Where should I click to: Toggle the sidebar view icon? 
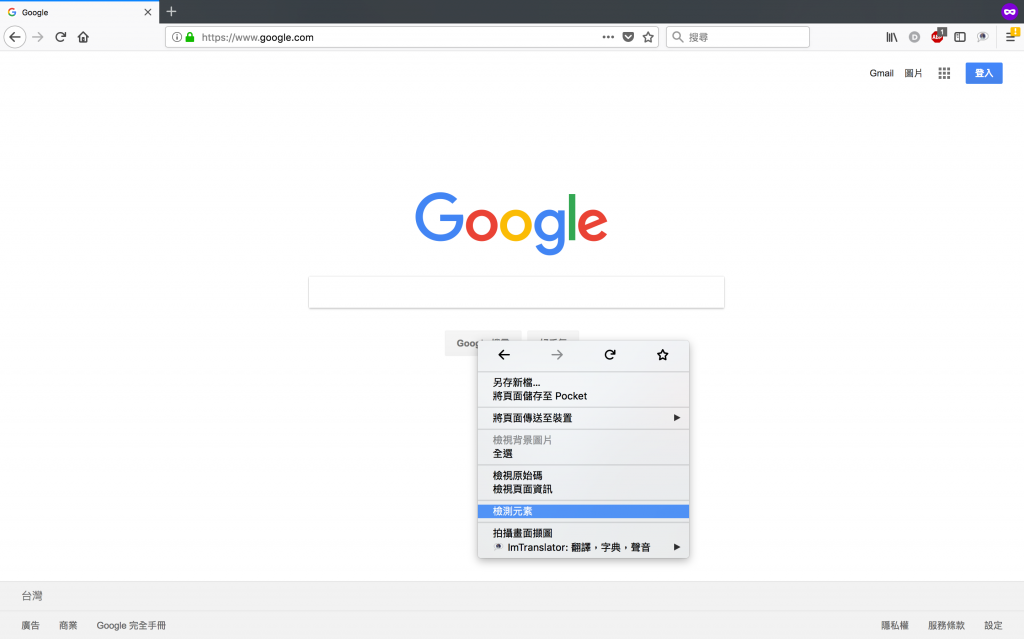point(960,37)
